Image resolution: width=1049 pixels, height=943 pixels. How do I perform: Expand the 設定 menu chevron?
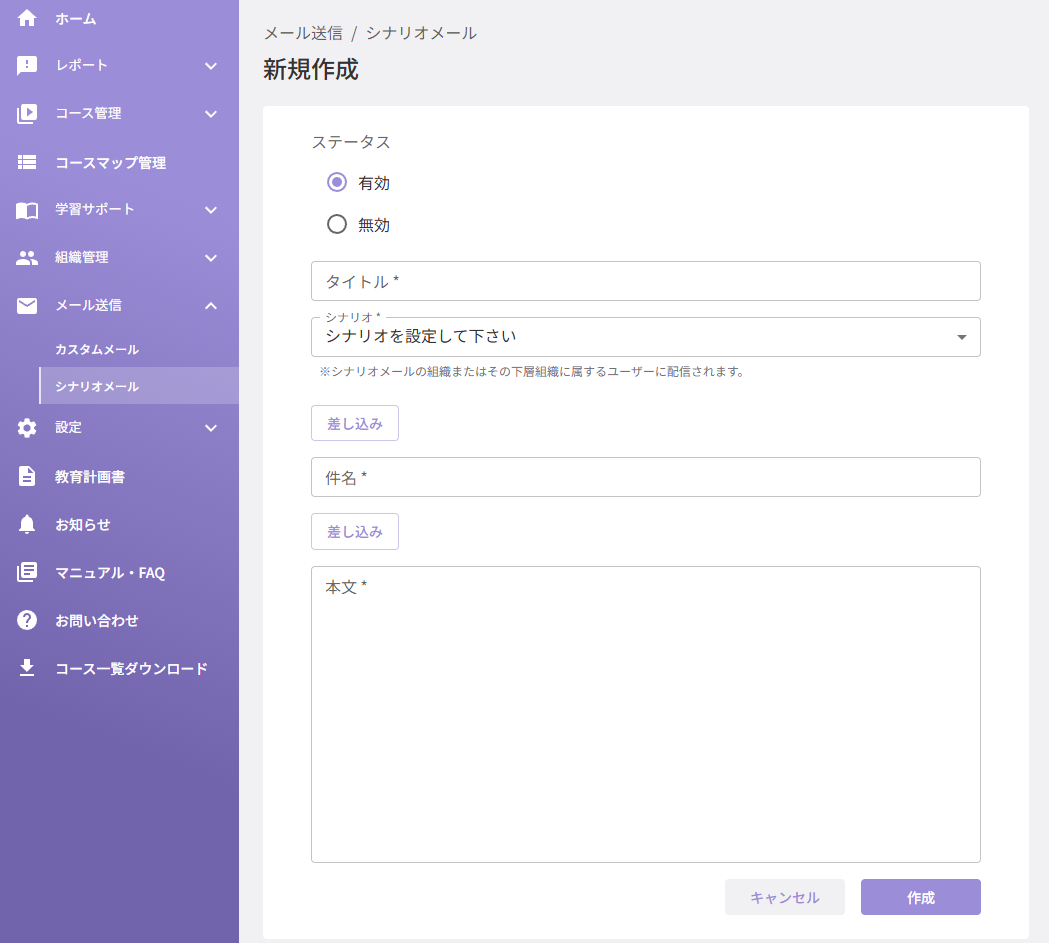point(211,427)
